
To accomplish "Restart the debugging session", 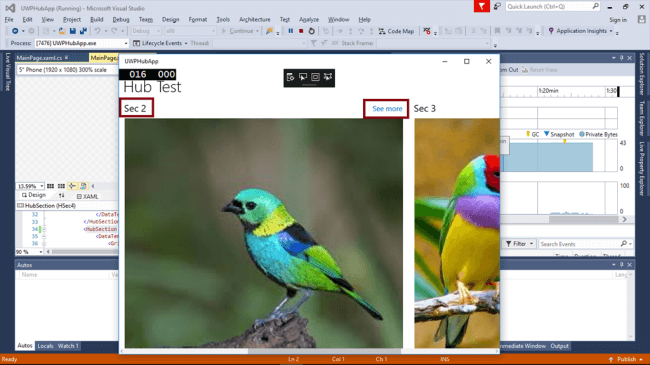I will pos(312,31).
